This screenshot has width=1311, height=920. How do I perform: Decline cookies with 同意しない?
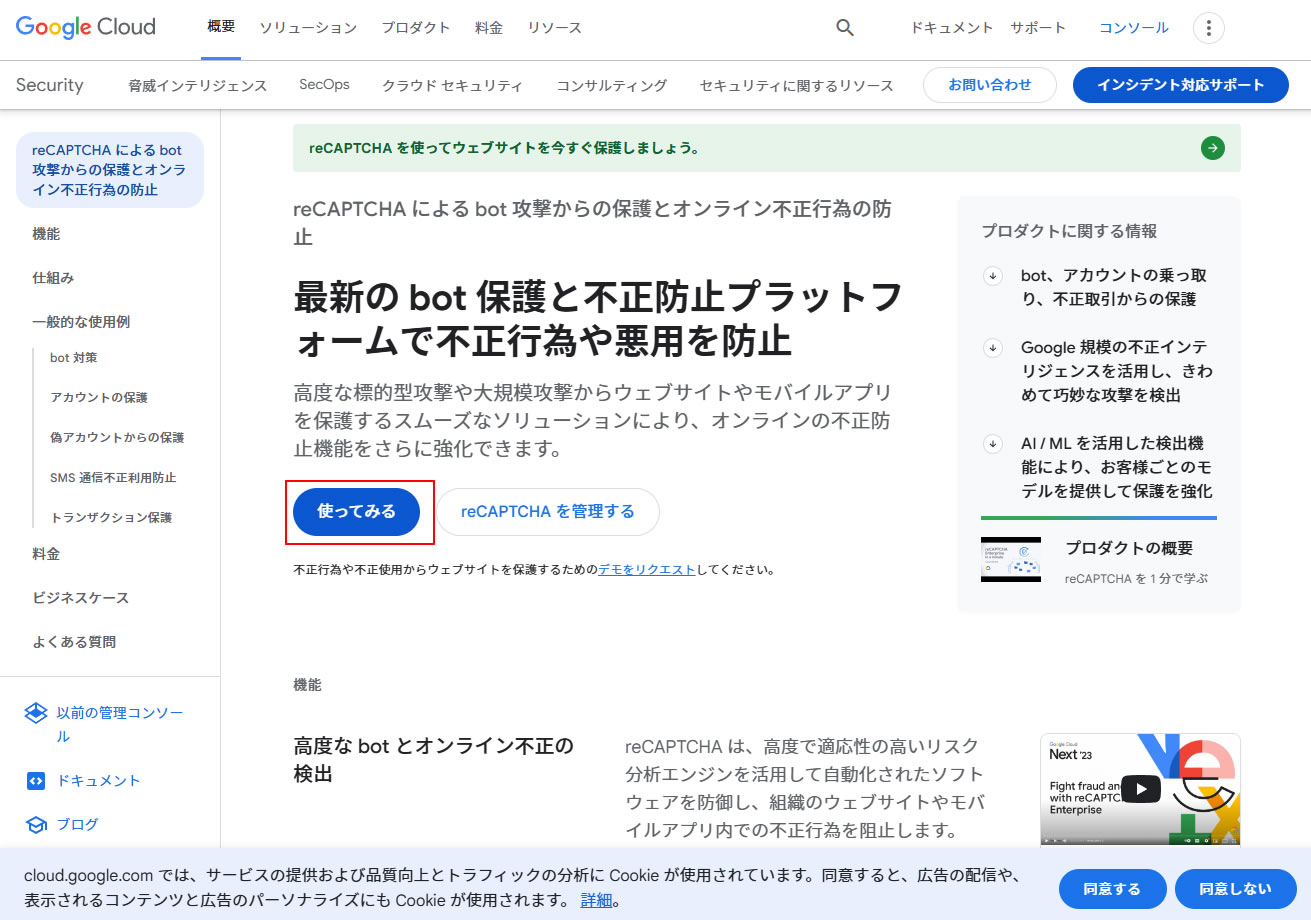[x=1236, y=889]
